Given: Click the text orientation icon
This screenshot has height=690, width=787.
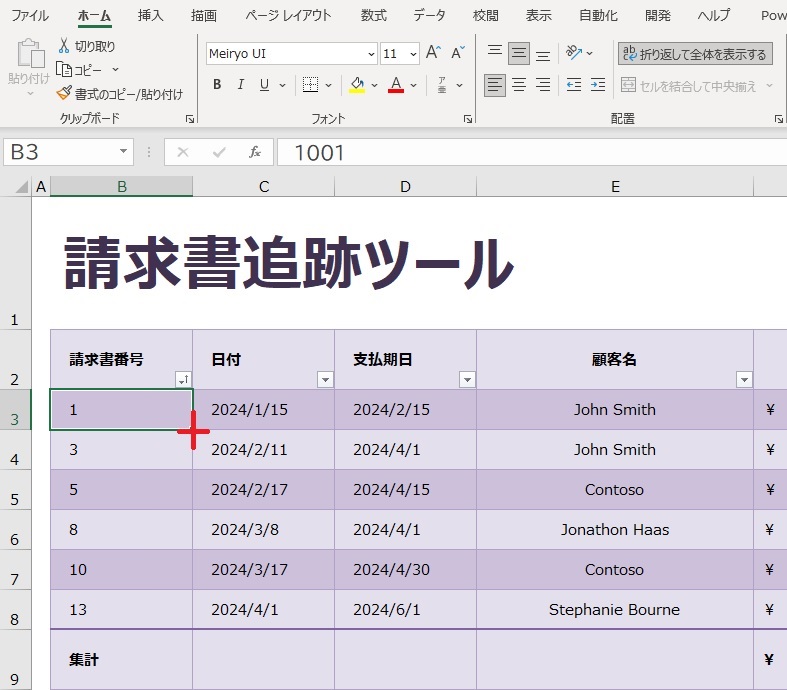Looking at the screenshot, I should tap(573, 52).
